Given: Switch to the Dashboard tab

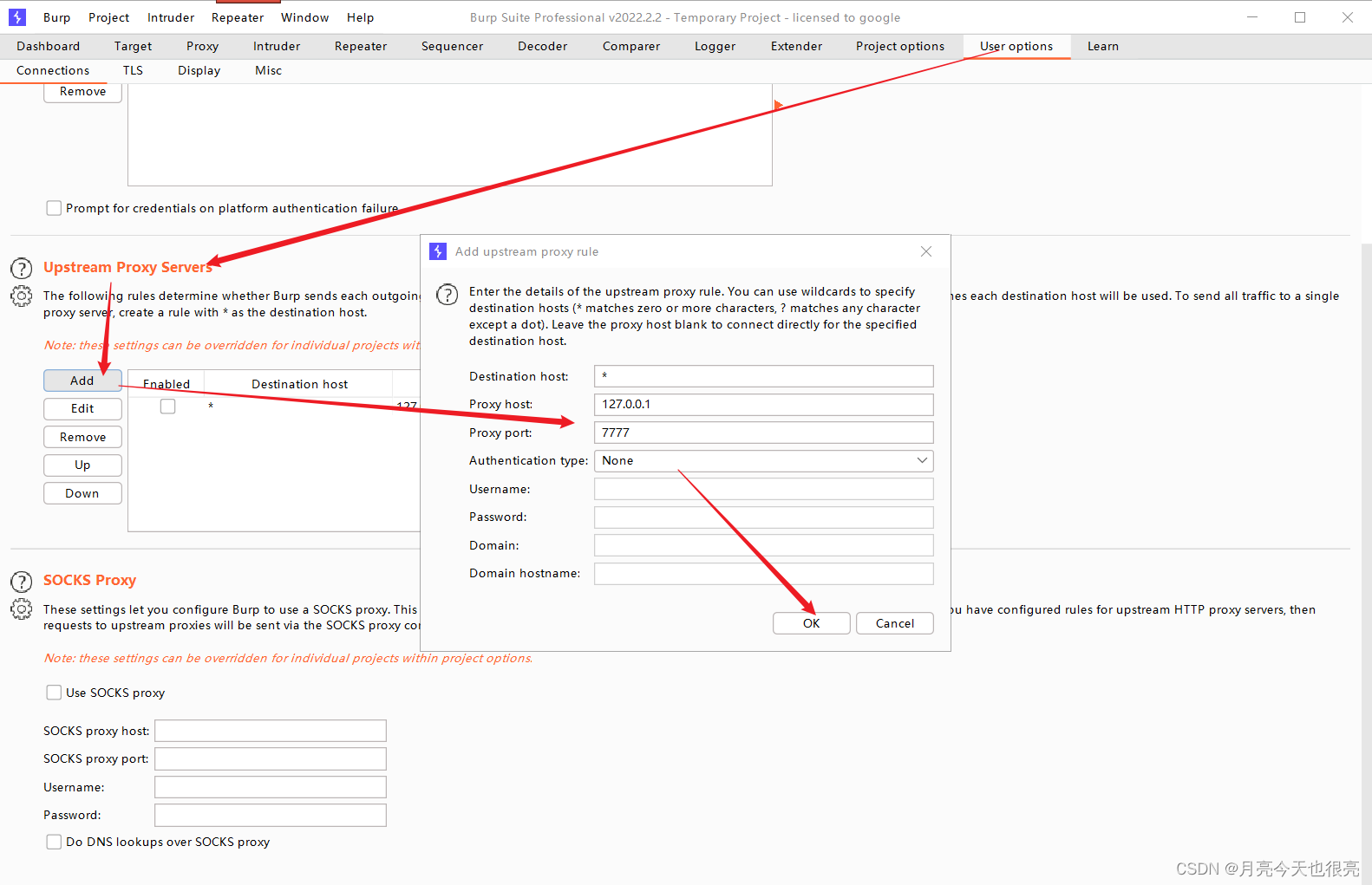Looking at the screenshot, I should [48, 46].
